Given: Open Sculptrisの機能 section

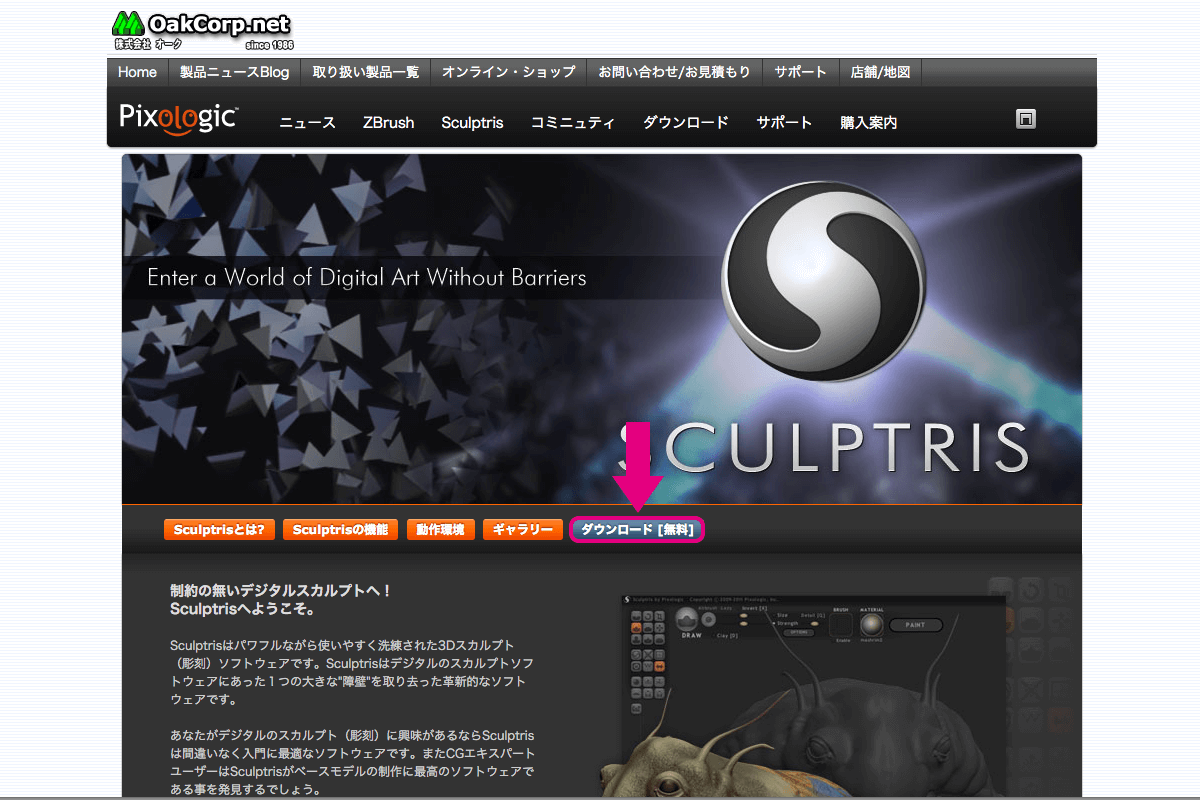Looking at the screenshot, I should pos(340,530).
